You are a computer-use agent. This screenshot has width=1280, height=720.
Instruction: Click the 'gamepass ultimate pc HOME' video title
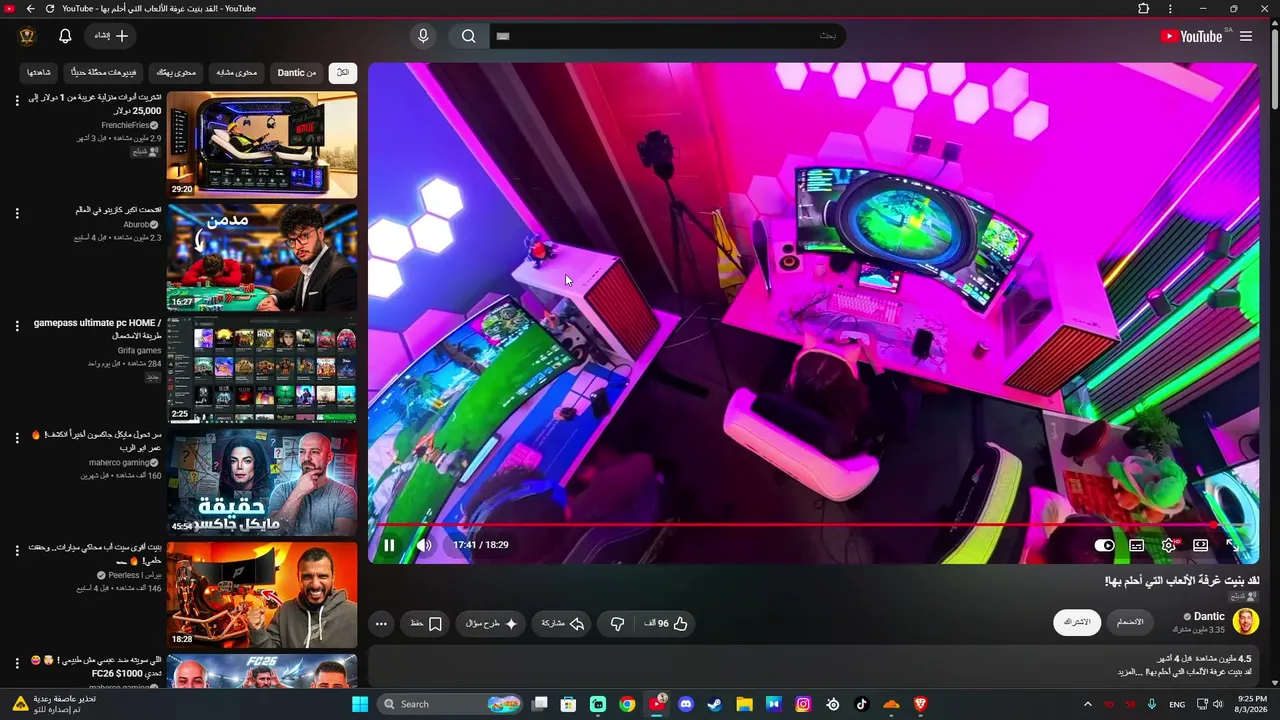coord(98,329)
